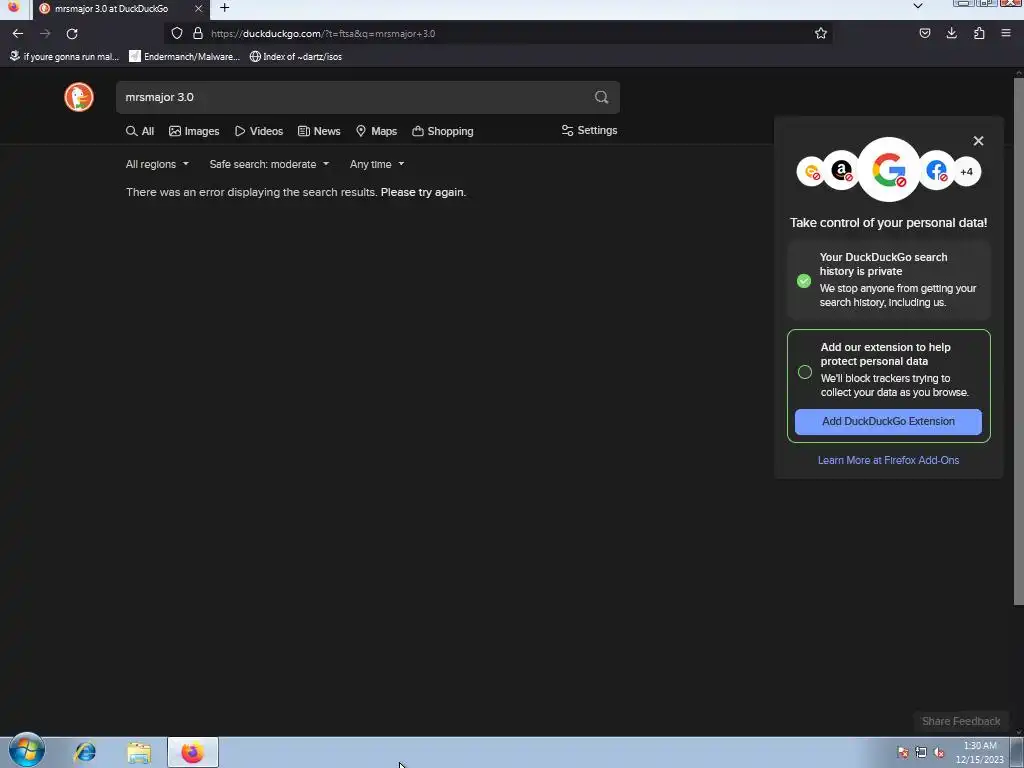Open the Endermanch/Malware bookmark
This screenshot has width=1024, height=768.
(185, 57)
